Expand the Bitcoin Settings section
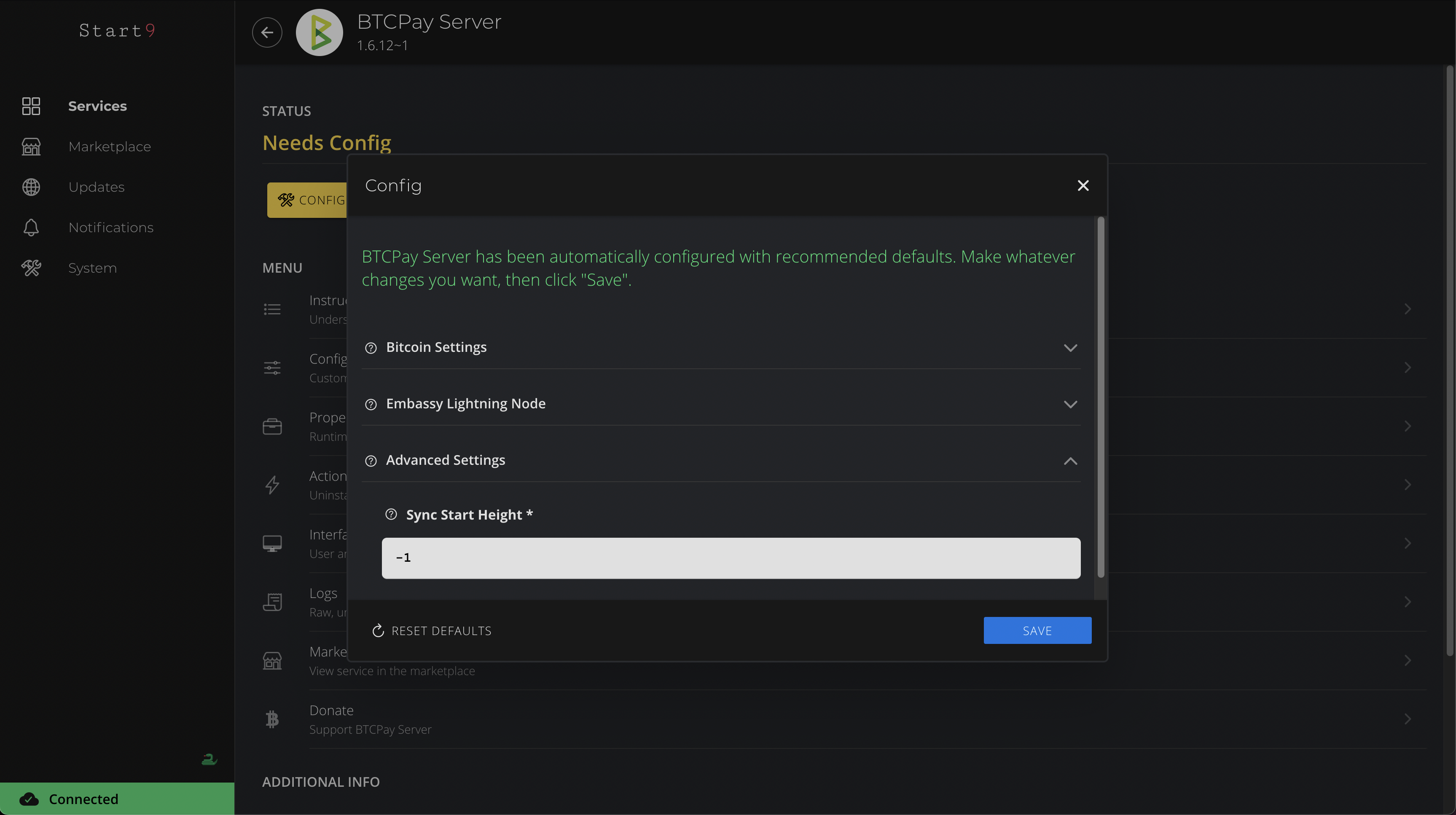 click(1070, 348)
